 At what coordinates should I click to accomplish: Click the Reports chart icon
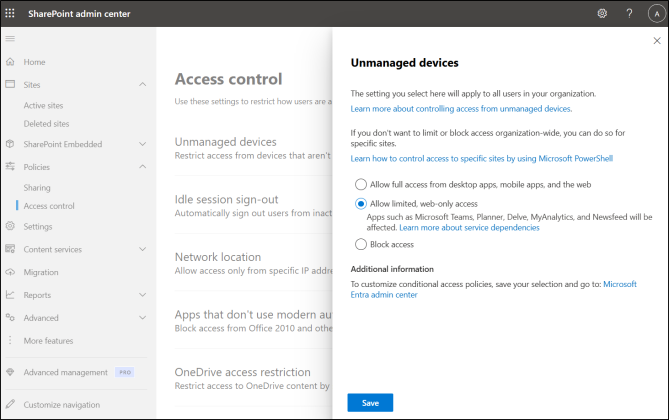(x=10, y=295)
